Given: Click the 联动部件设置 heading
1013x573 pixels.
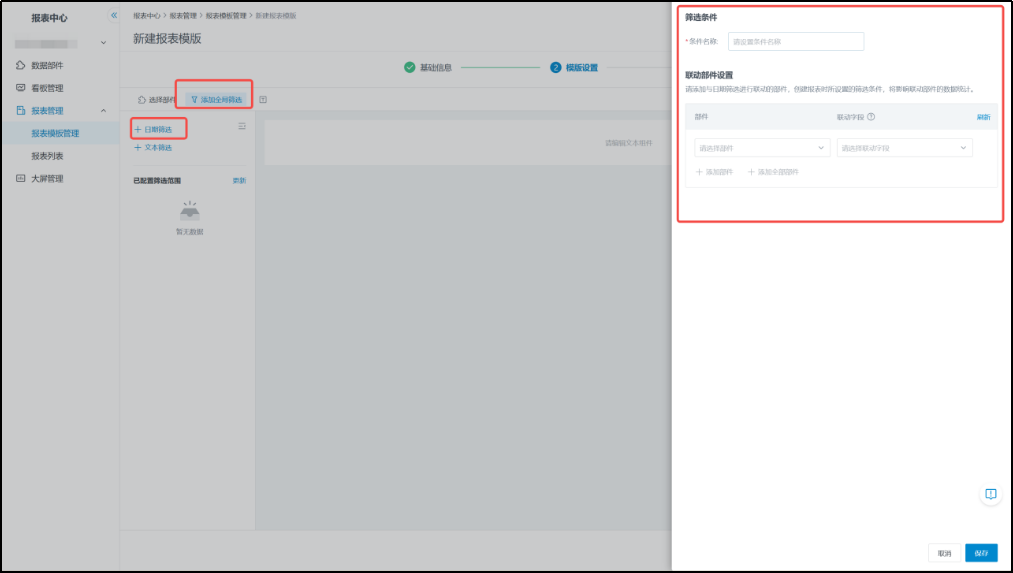Looking at the screenshot, I should pyautogui.click(x=709, y=75).
